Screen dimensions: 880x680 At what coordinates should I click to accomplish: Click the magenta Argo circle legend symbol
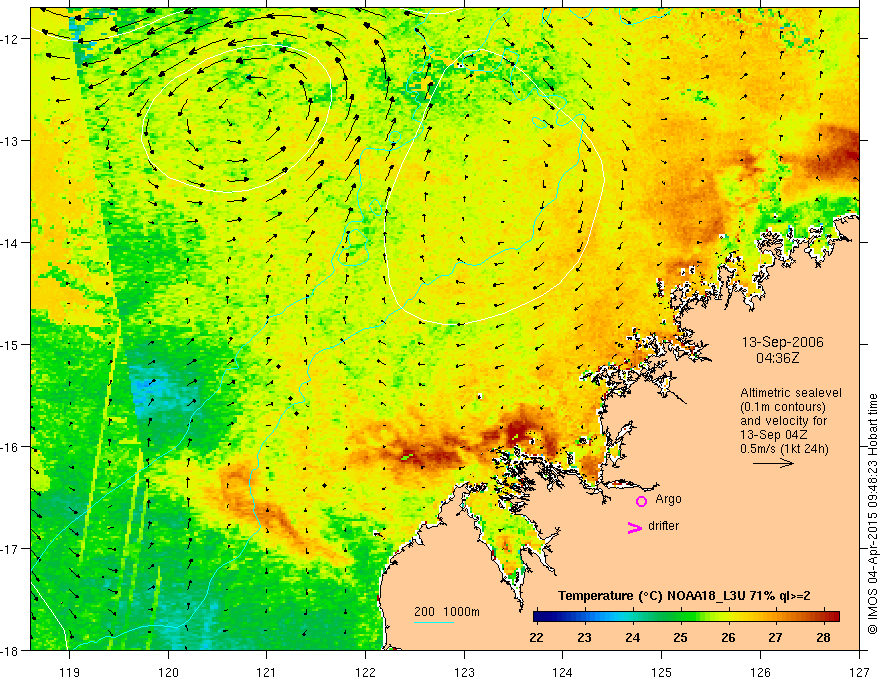641,501
